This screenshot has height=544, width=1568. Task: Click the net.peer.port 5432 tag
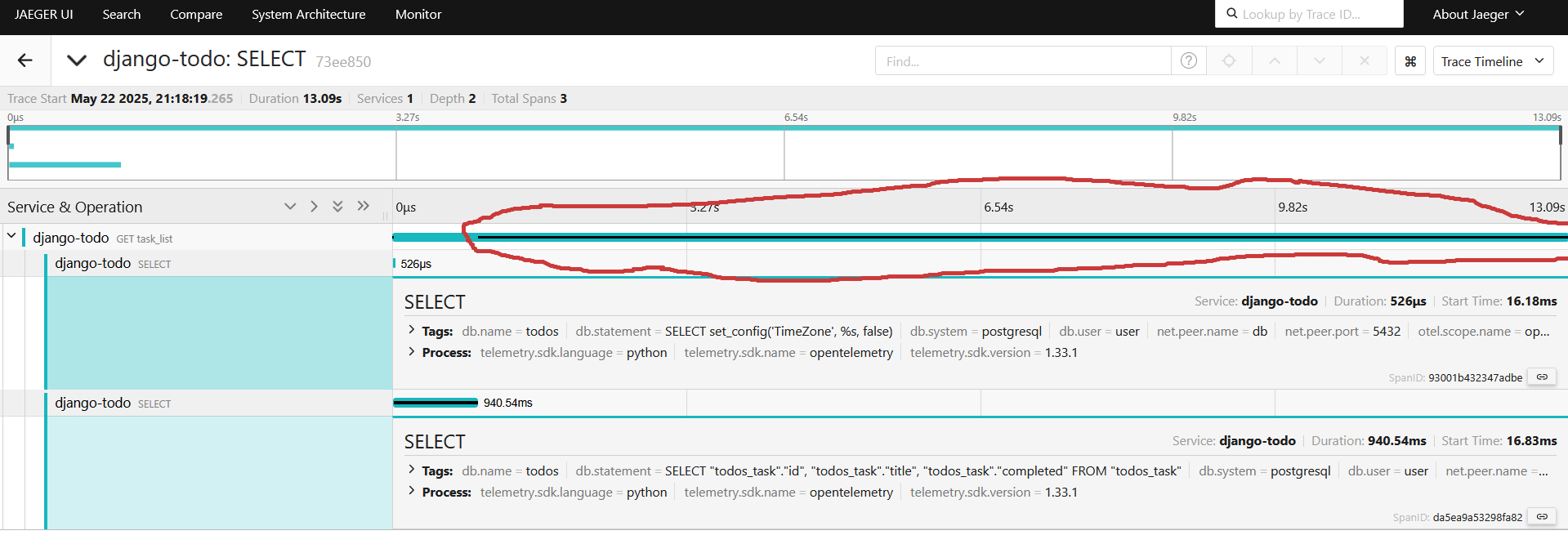[1342, 331]
